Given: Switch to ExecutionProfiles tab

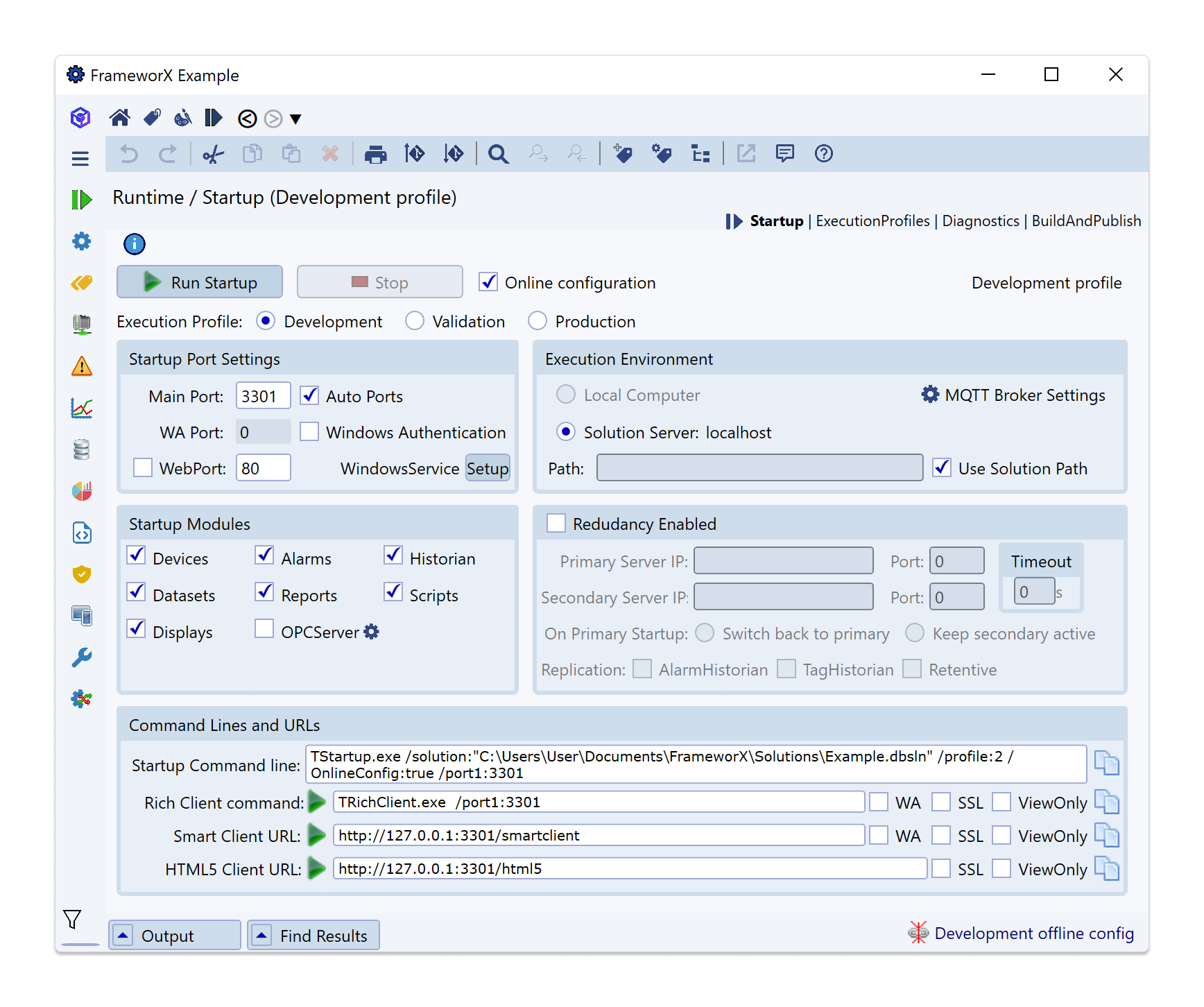Looking at the screenshot, I should [x=872, y=221].
